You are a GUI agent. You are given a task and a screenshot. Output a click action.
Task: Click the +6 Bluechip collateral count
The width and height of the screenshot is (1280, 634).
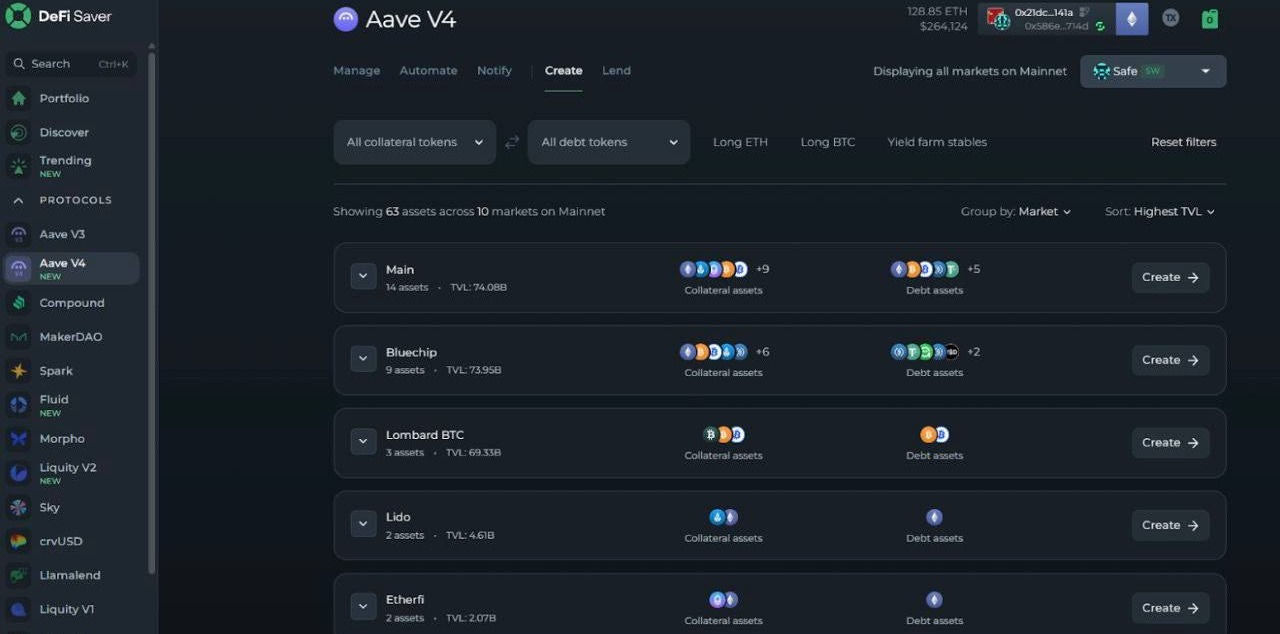(x=763, y=352)
